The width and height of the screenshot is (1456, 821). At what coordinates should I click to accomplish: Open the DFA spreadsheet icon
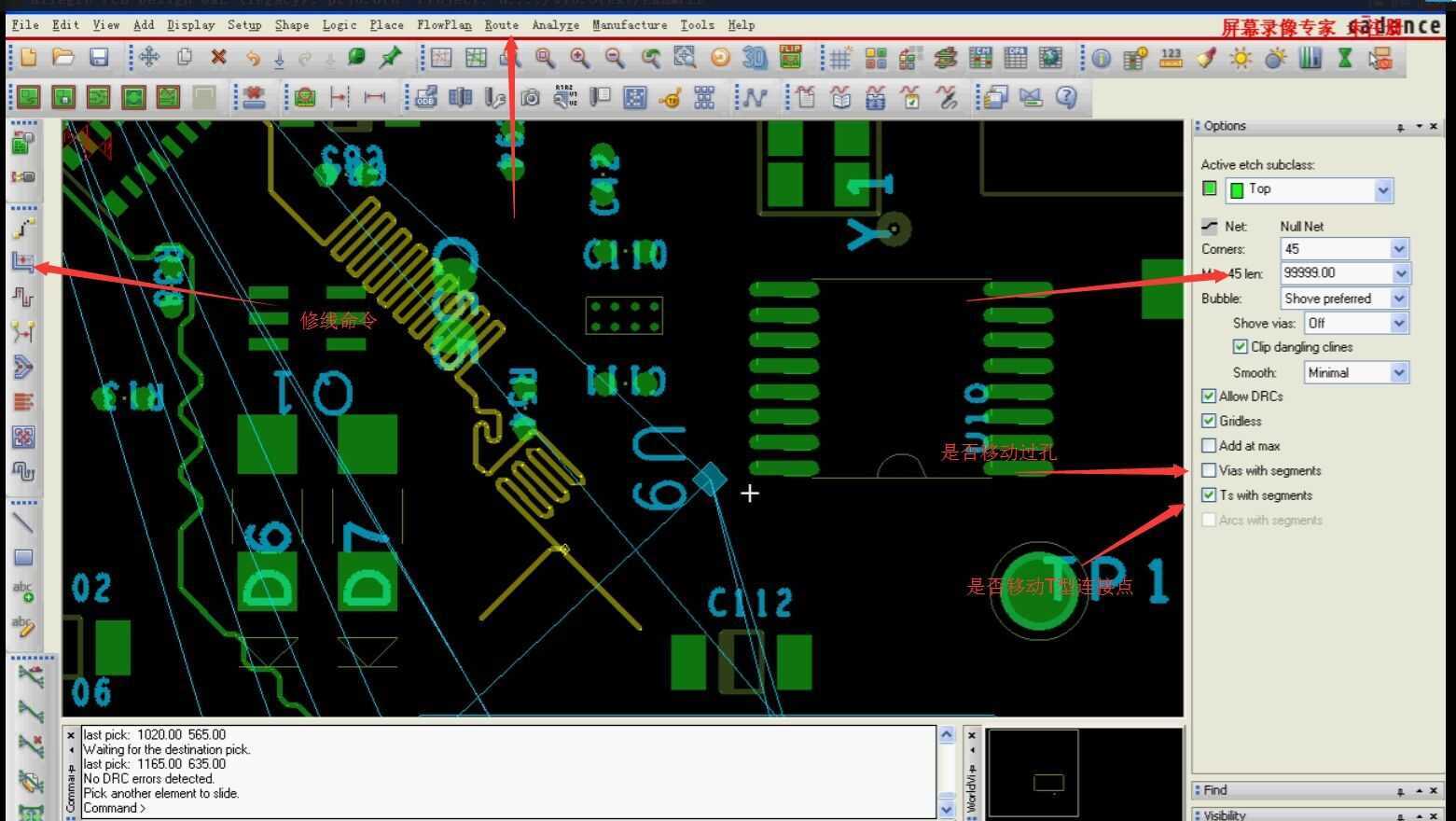point(1015,59)
